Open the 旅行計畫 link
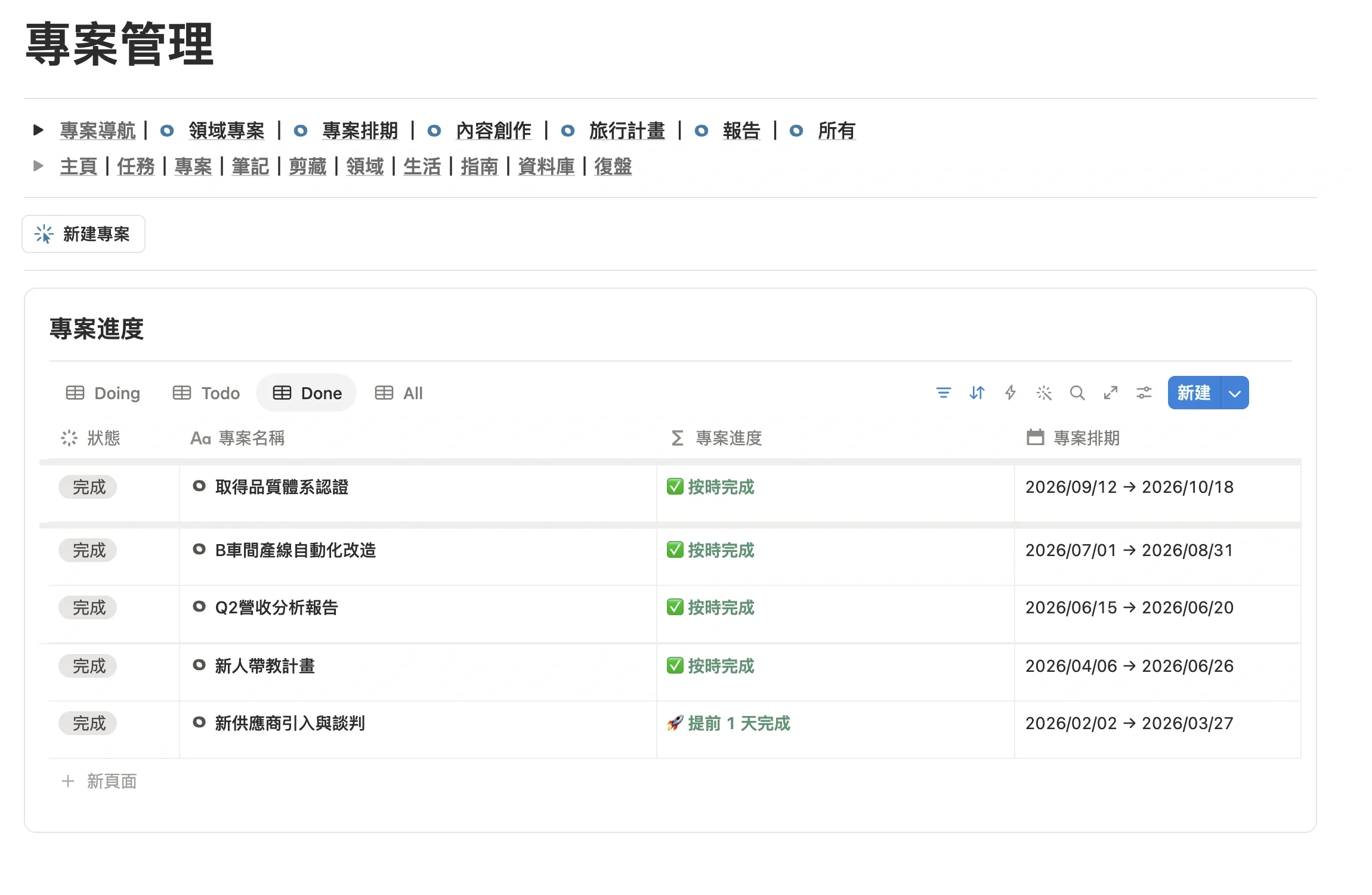 click(x=627, y=131)
